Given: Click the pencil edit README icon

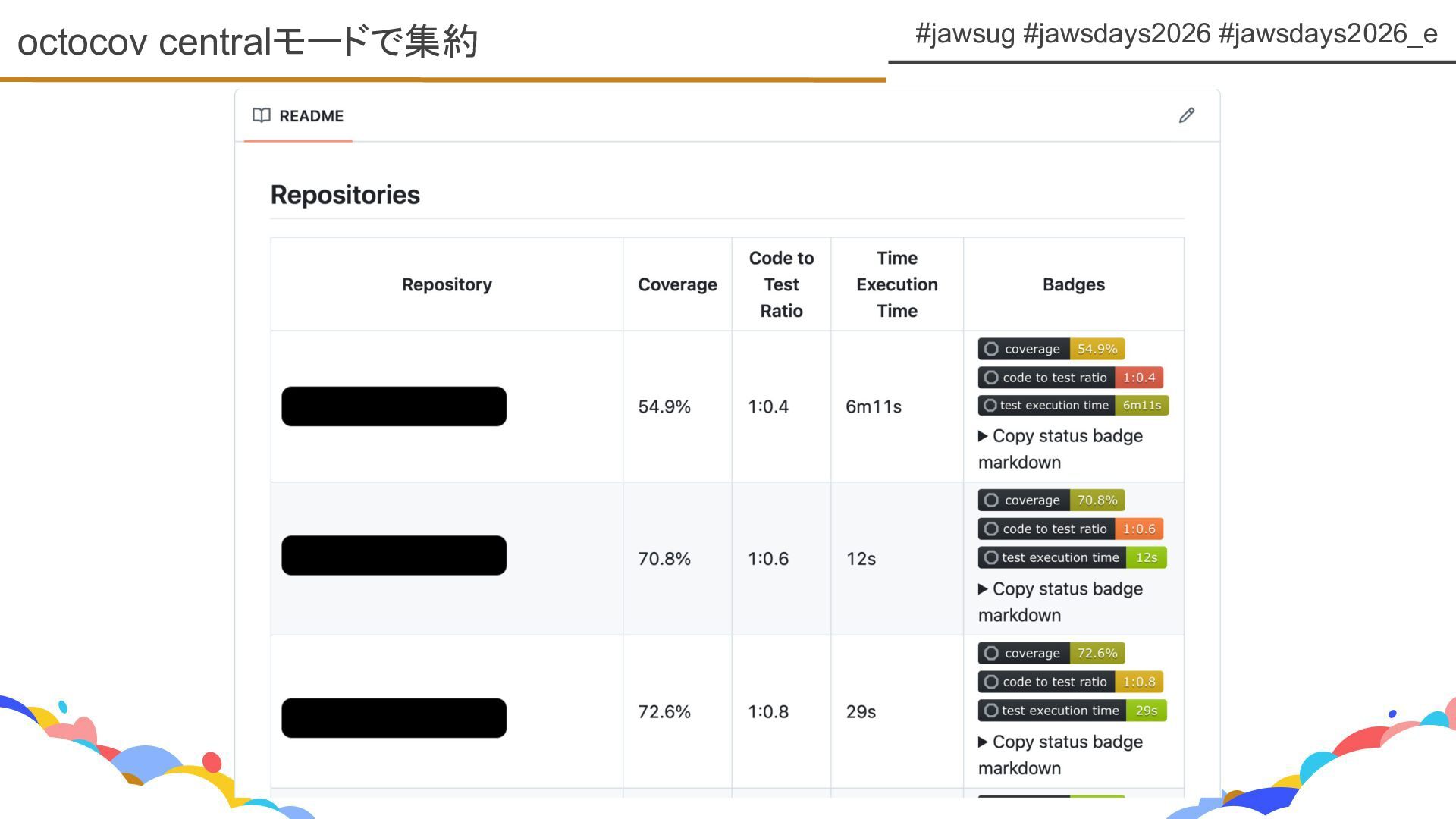Looking at the screenshot, I should [x=1187, y=115].
